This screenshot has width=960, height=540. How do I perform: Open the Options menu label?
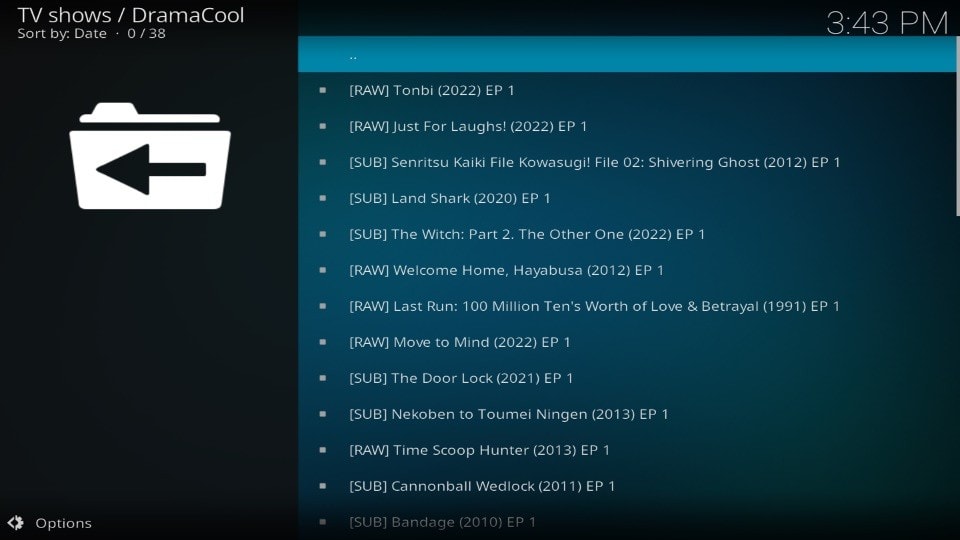[x=63, y=523]
